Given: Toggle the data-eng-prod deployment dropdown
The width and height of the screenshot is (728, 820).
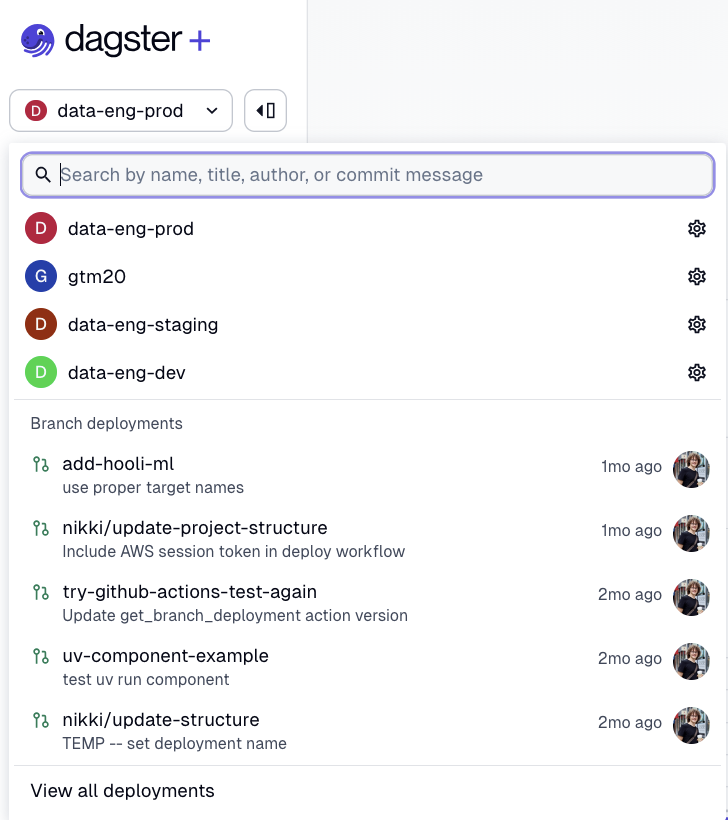Looking at the screenshot, I should [x=121, y=111].
